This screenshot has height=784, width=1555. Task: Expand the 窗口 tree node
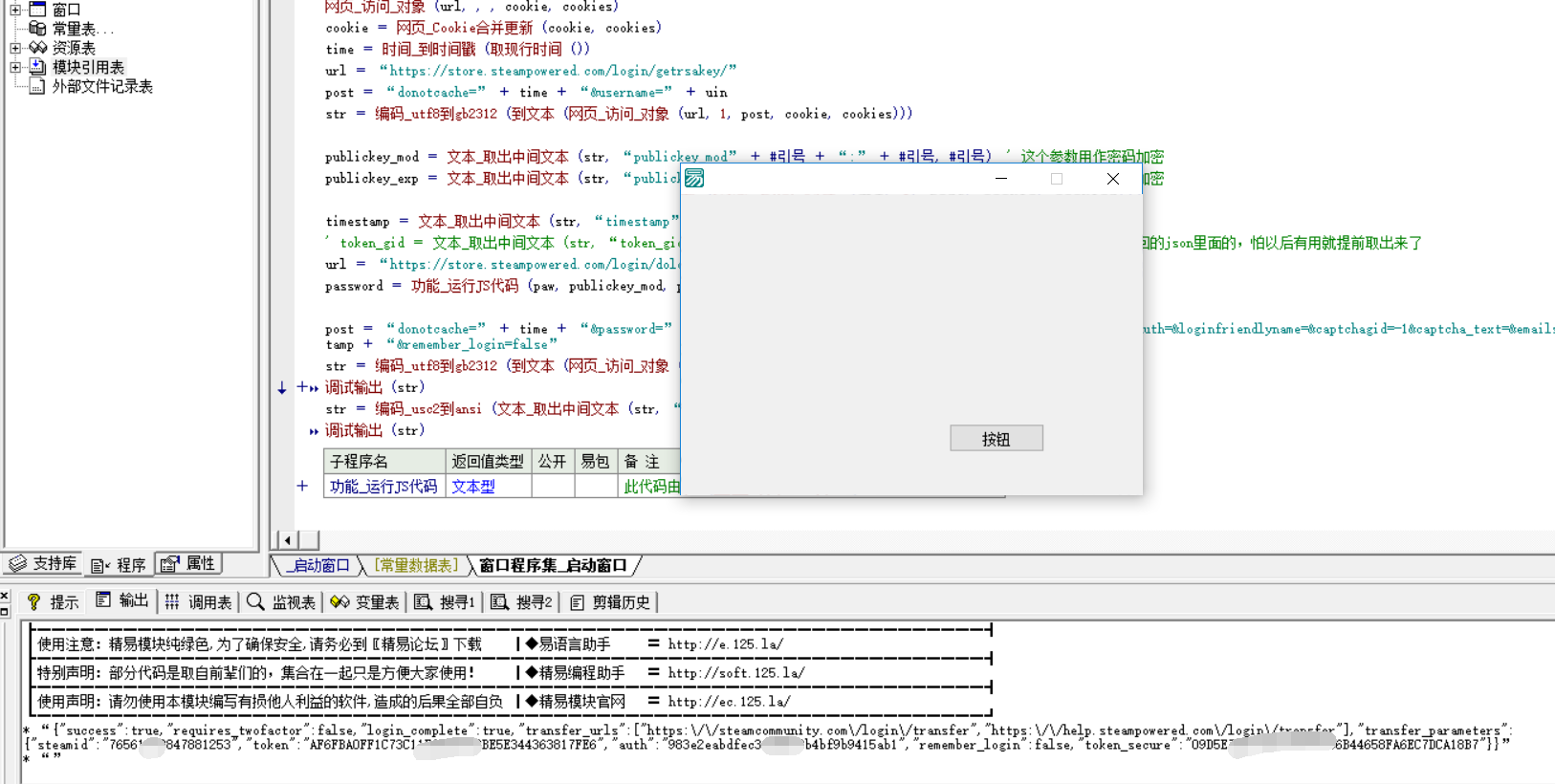[15, 10]
